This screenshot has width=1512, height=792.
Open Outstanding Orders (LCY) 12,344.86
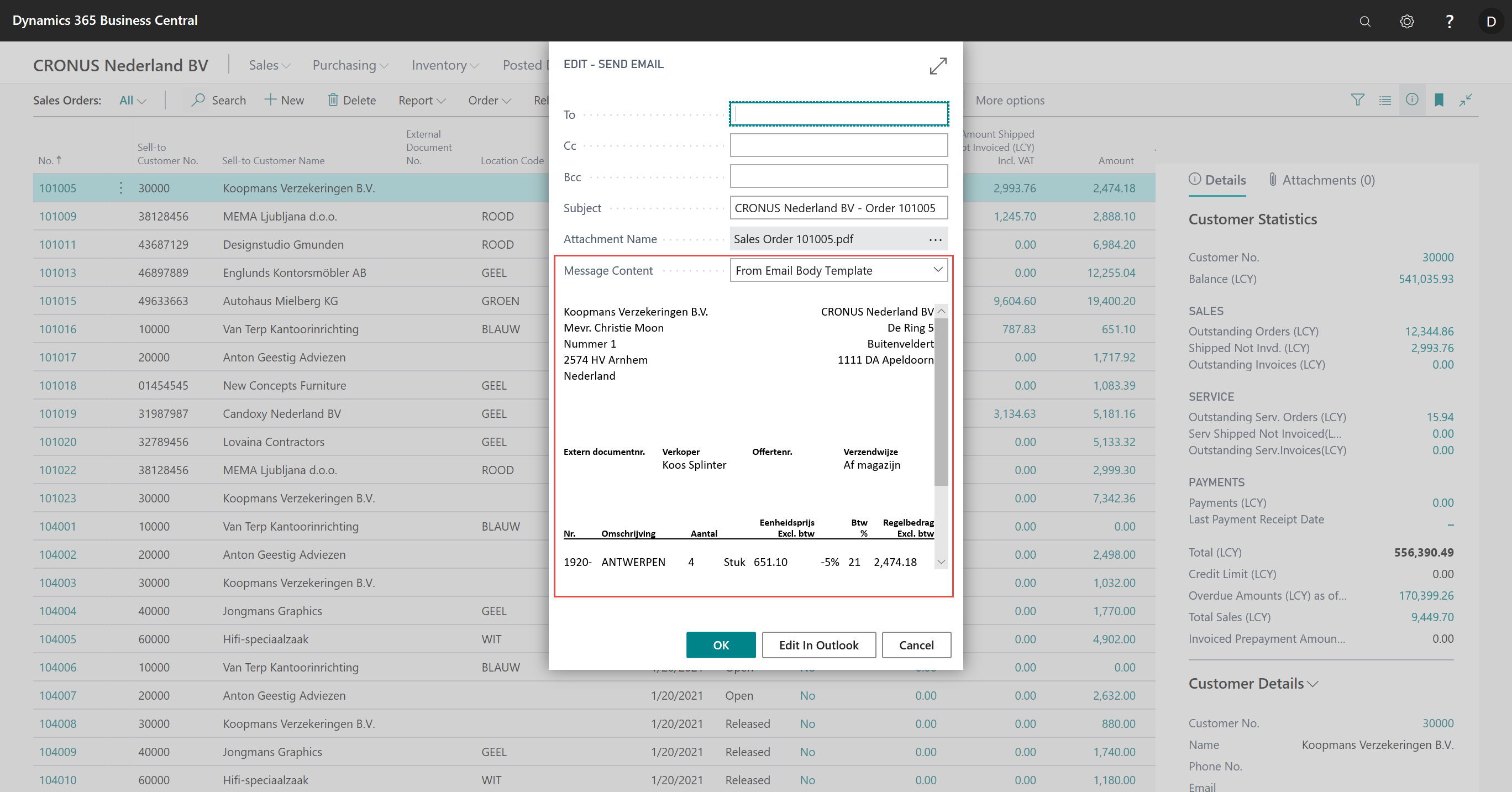point(1429,332)
